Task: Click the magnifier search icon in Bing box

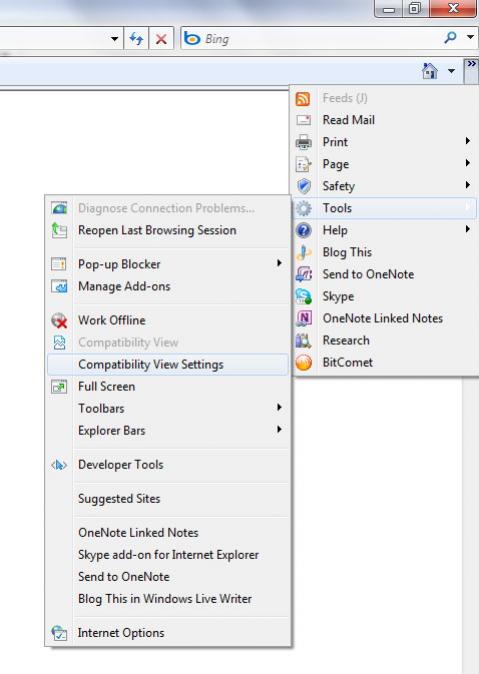Action: point(450,38)
